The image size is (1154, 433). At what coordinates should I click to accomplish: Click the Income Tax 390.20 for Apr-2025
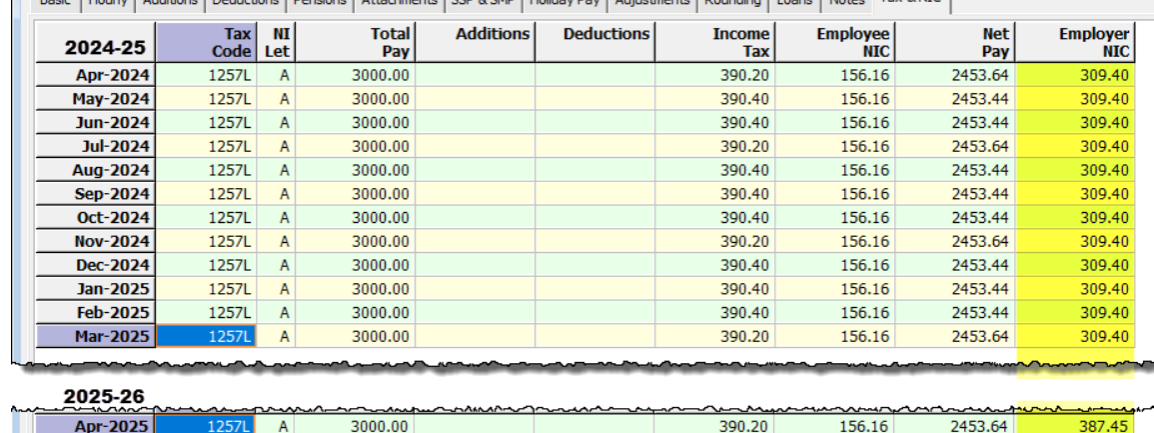(x=715, y=425)
